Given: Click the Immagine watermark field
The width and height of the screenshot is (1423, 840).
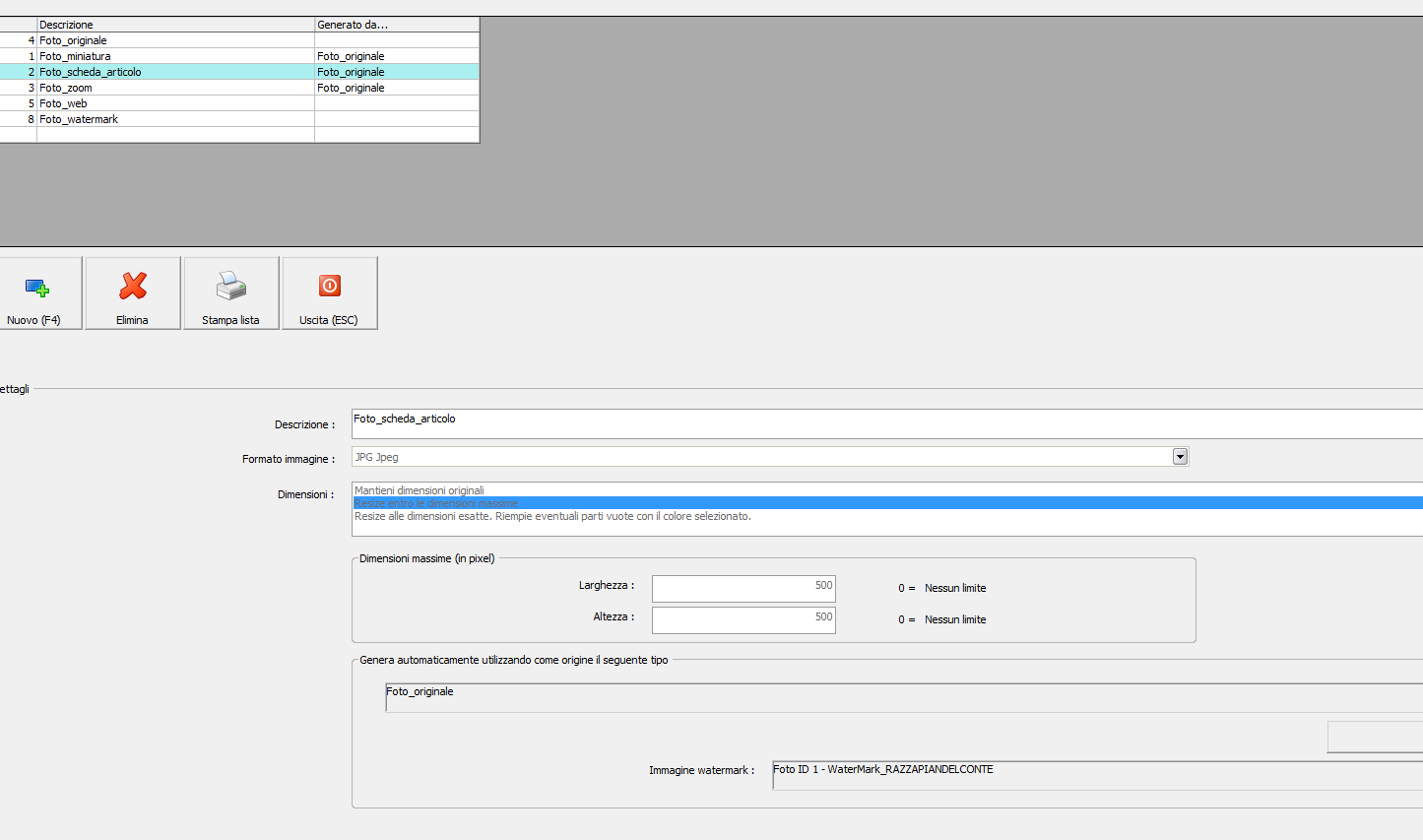Looking at the screenshot, I should (1098, 775).
